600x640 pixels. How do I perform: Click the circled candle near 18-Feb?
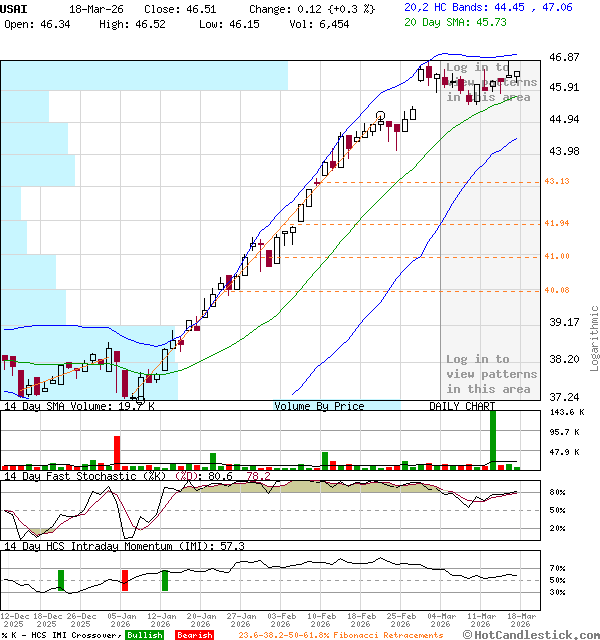click(x=380, y=117)
